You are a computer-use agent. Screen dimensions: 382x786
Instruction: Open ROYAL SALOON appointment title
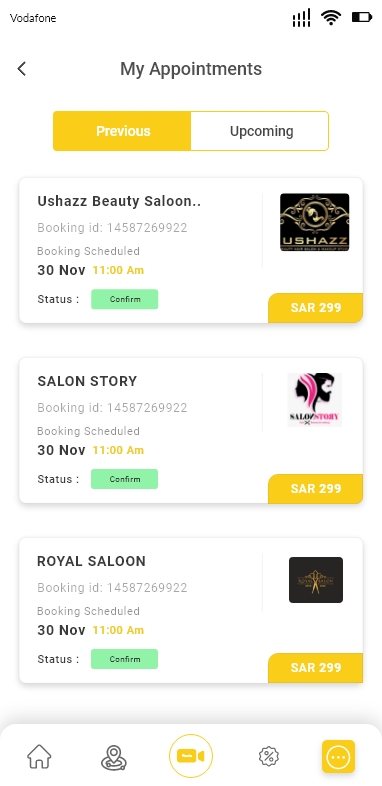pyautogui.click(x=91, y=561)
